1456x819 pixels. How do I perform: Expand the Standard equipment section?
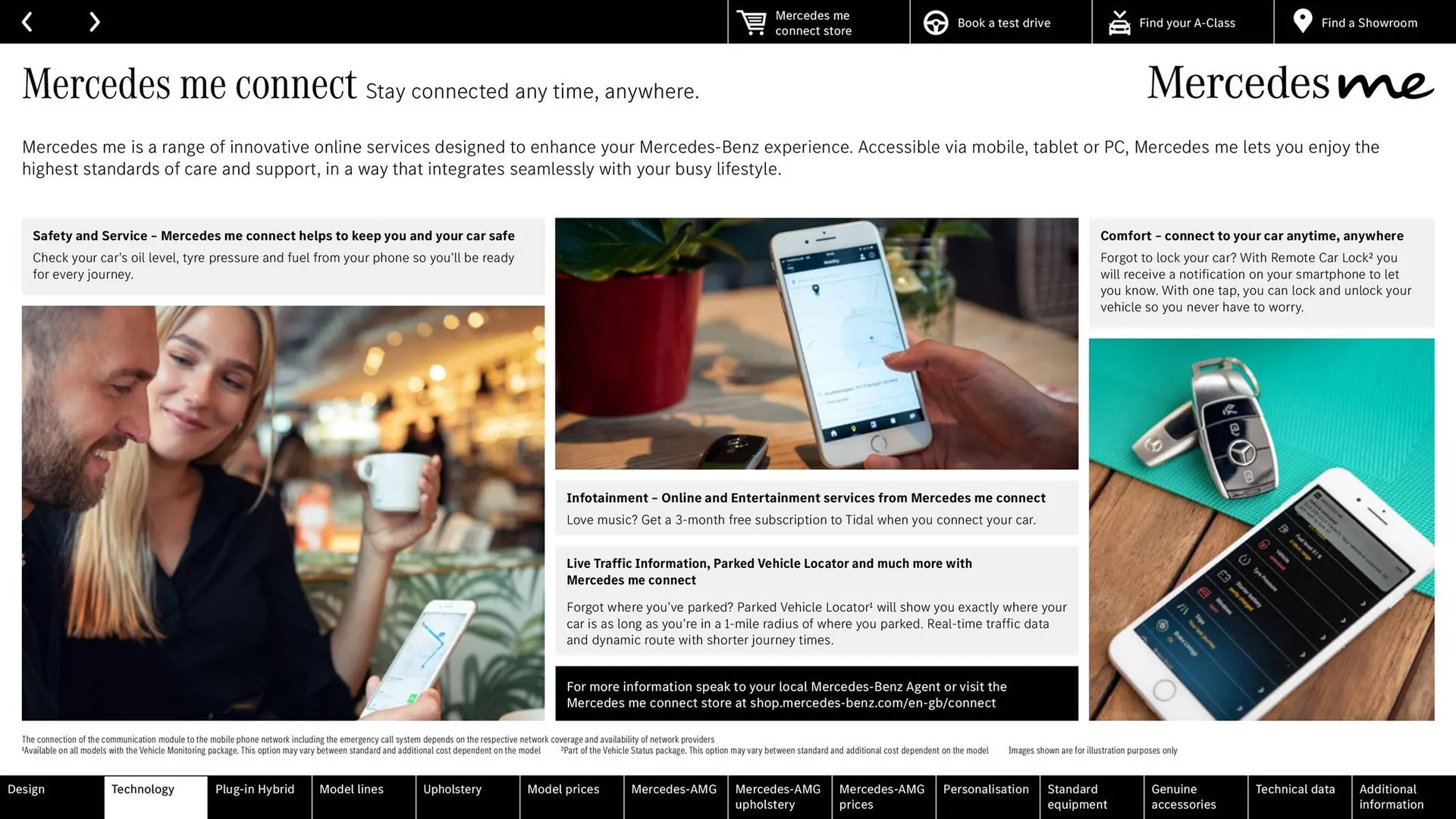(1089, 797)
